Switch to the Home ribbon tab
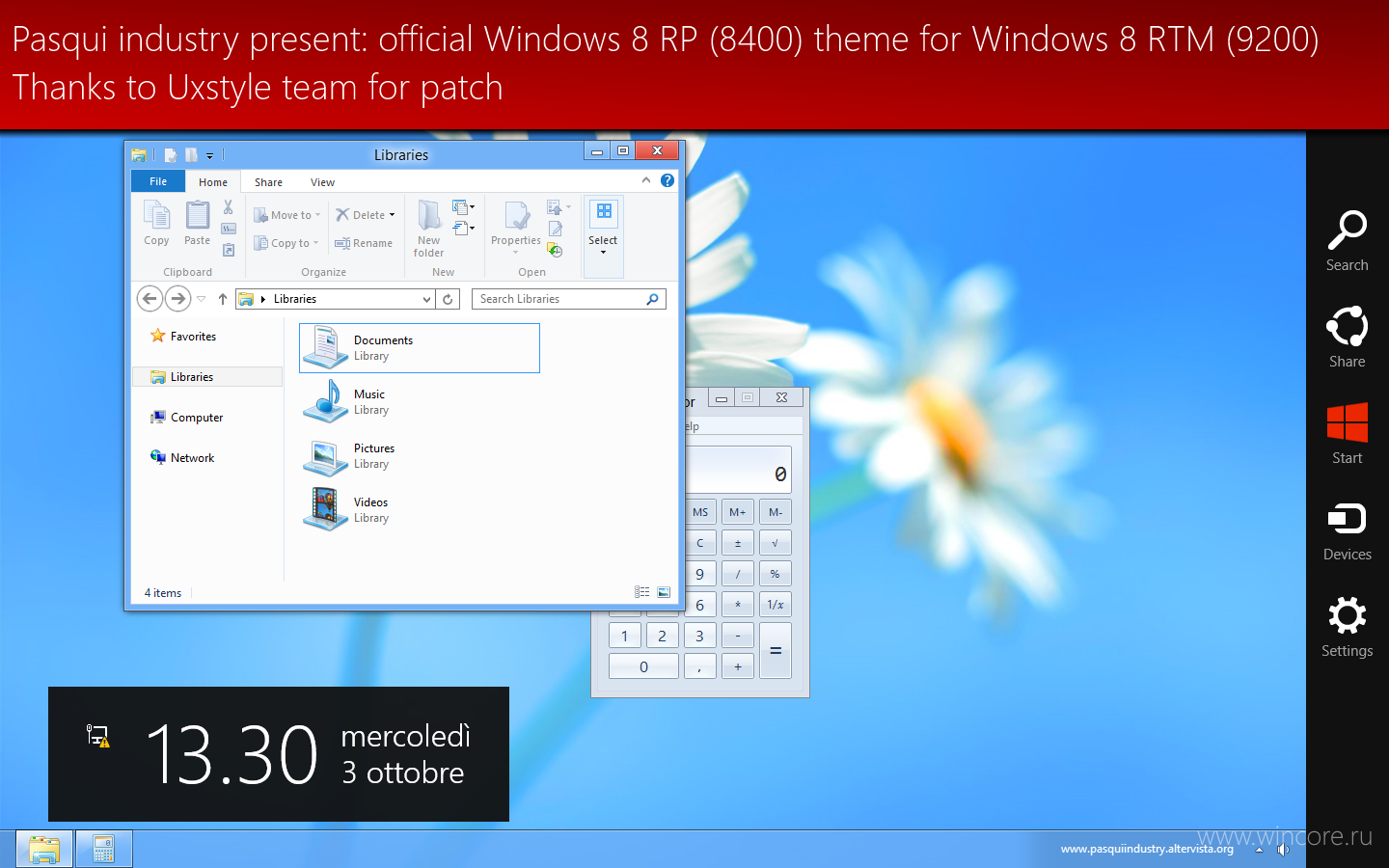This screenshot has height=868, width=1389. (x=213, y=181)
